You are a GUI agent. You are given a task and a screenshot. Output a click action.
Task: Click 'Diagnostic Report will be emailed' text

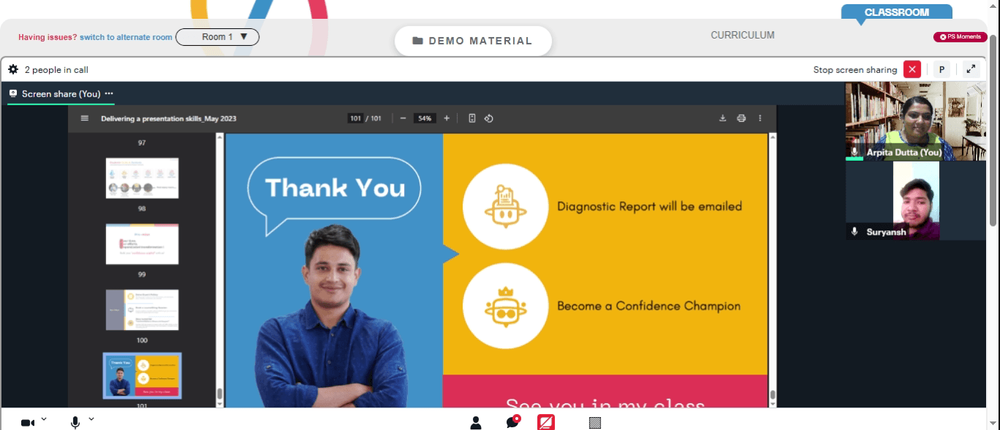point(649,206)
